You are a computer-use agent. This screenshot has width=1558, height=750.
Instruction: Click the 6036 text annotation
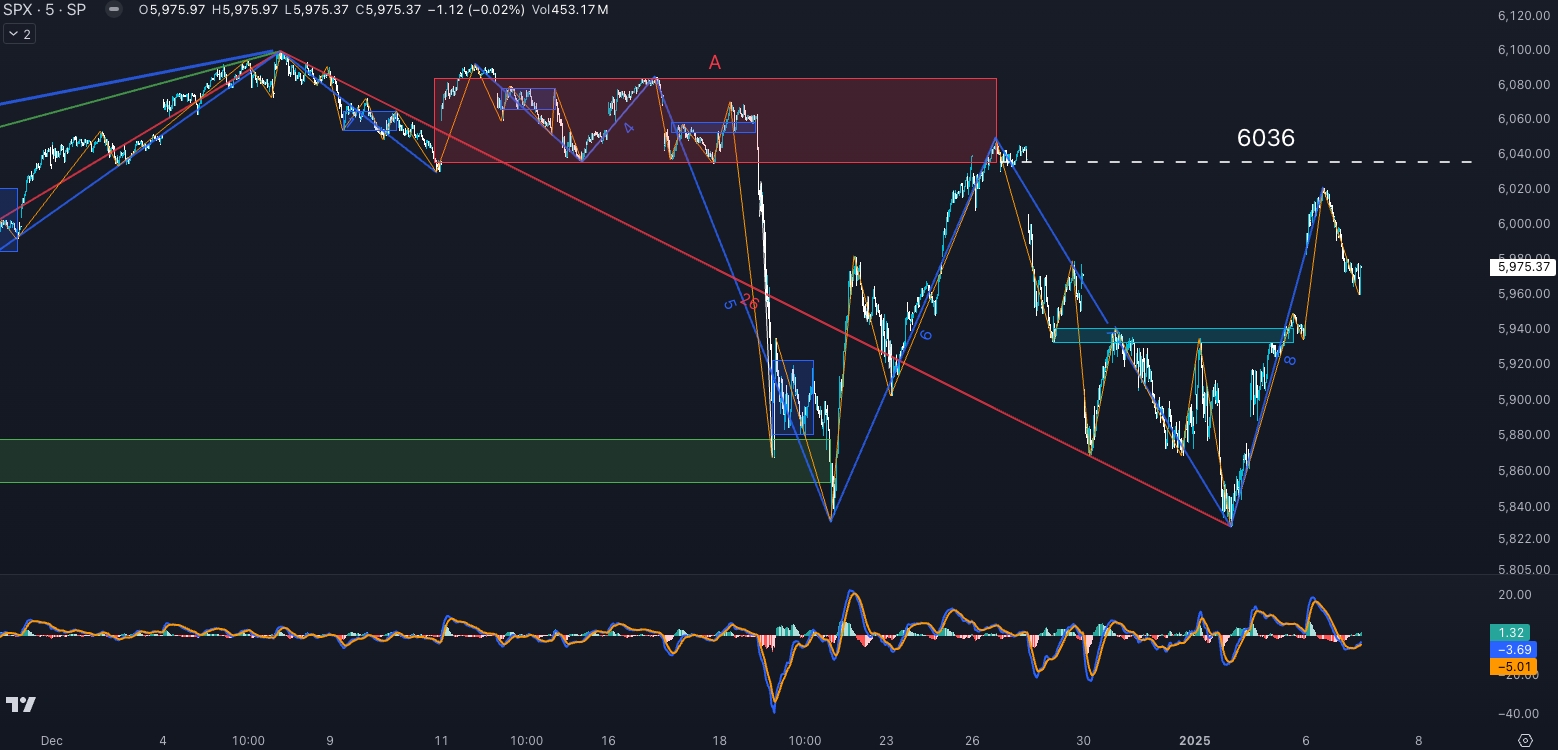tap(1265, 138)
